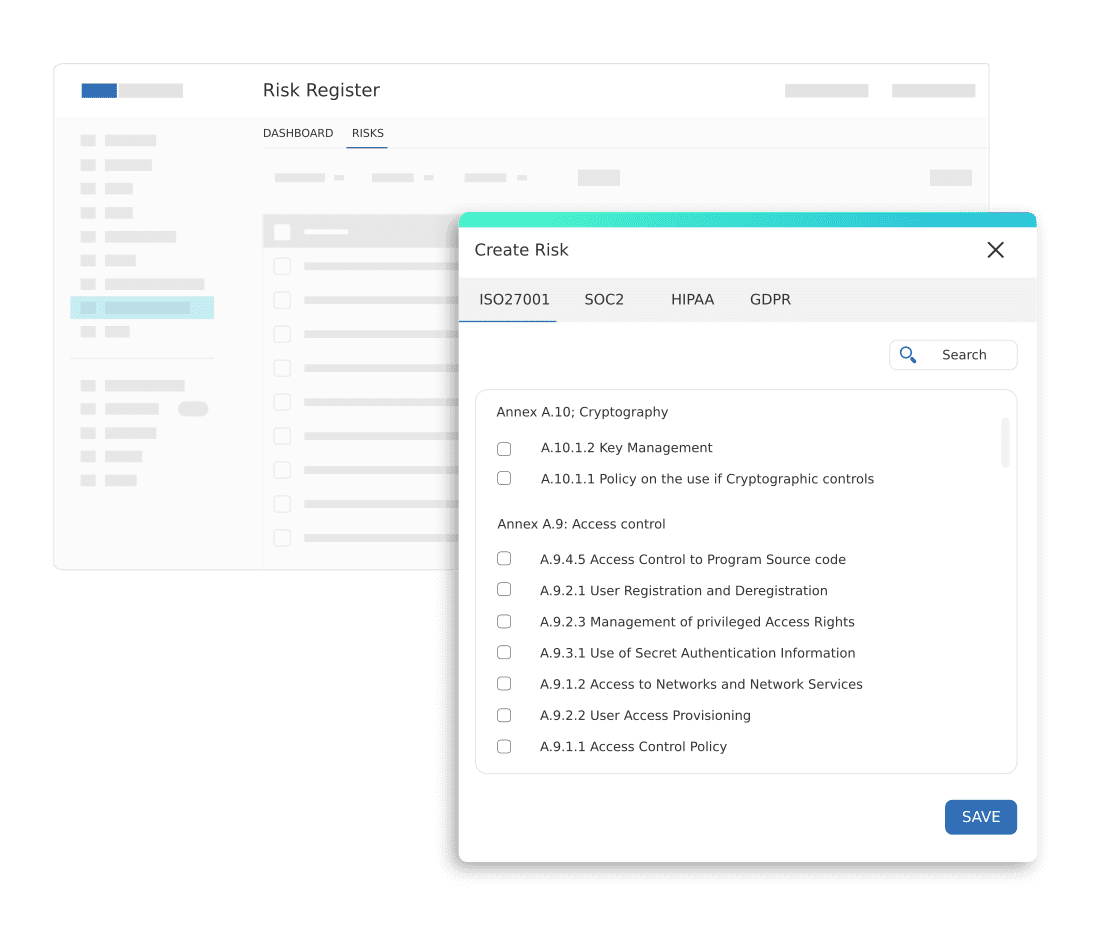Check A.9.3.1 Use of Secret Authentication Information
Image resolution: width=1114 pixels, height=936 pixels.
(x=504, y=652)
